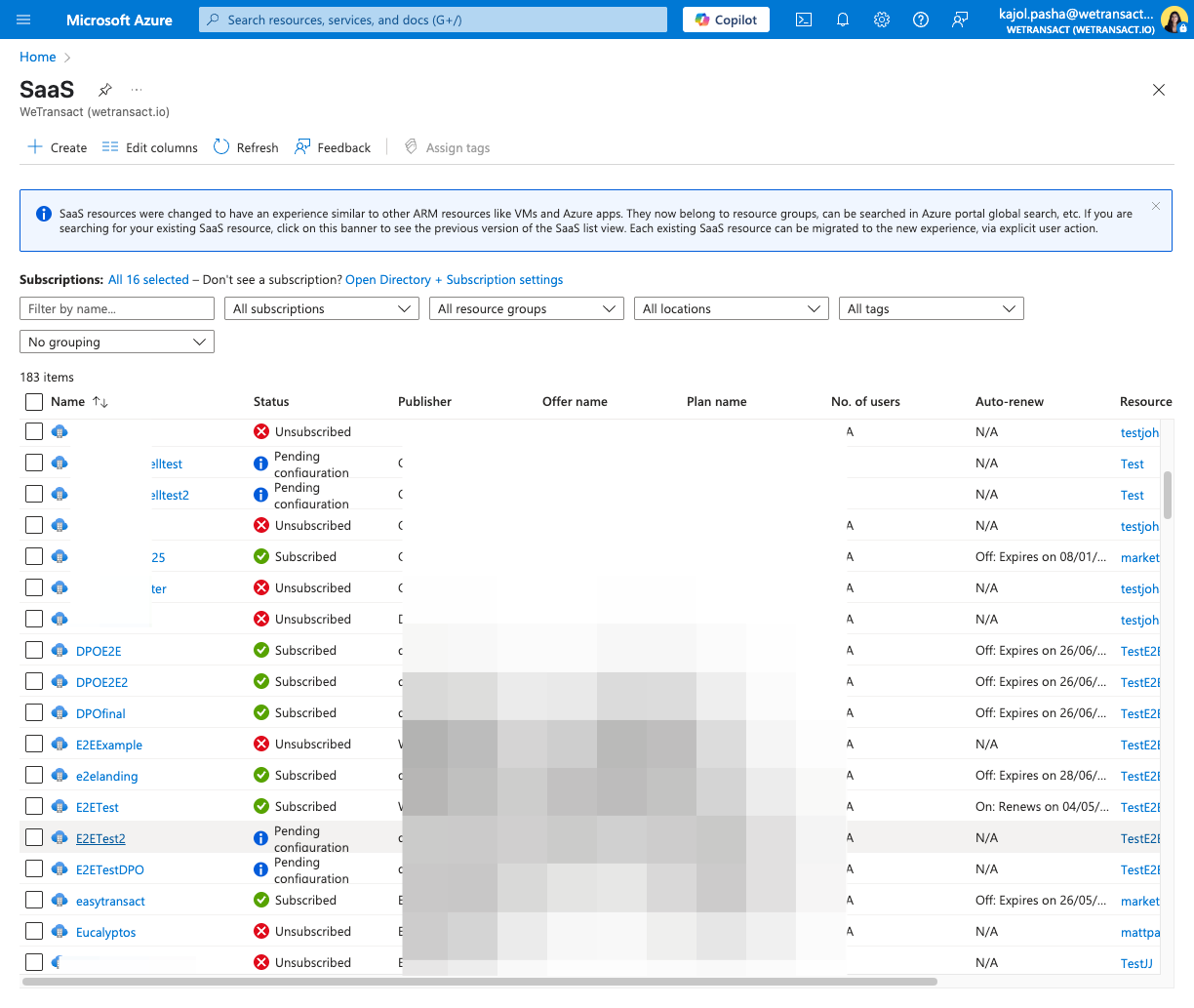Open the Eucalyptos resource link

(106, 932)
